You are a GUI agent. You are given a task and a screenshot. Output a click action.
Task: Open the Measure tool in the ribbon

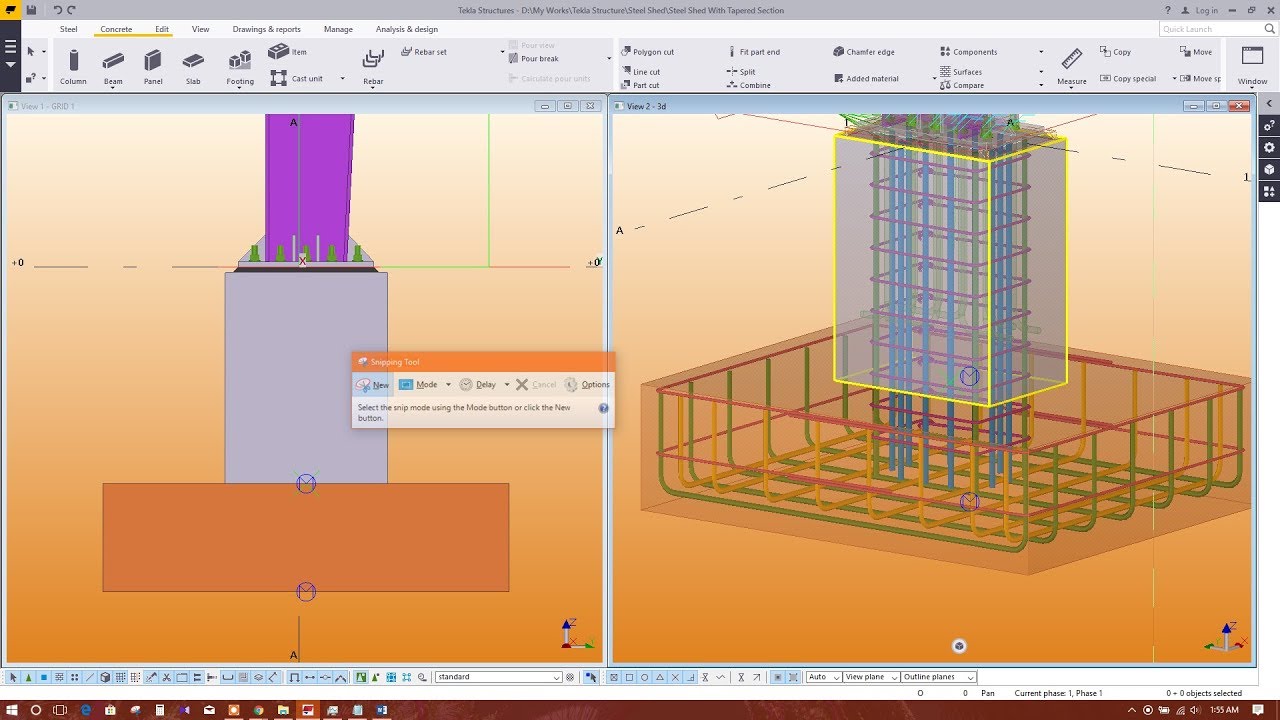click(x=1070, y=60)
